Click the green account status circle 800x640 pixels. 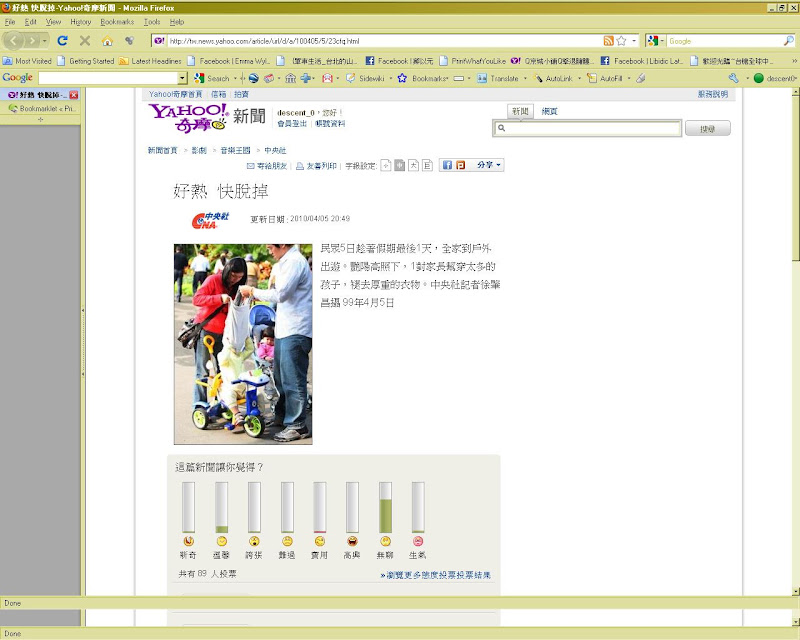[x=759, y=78]
